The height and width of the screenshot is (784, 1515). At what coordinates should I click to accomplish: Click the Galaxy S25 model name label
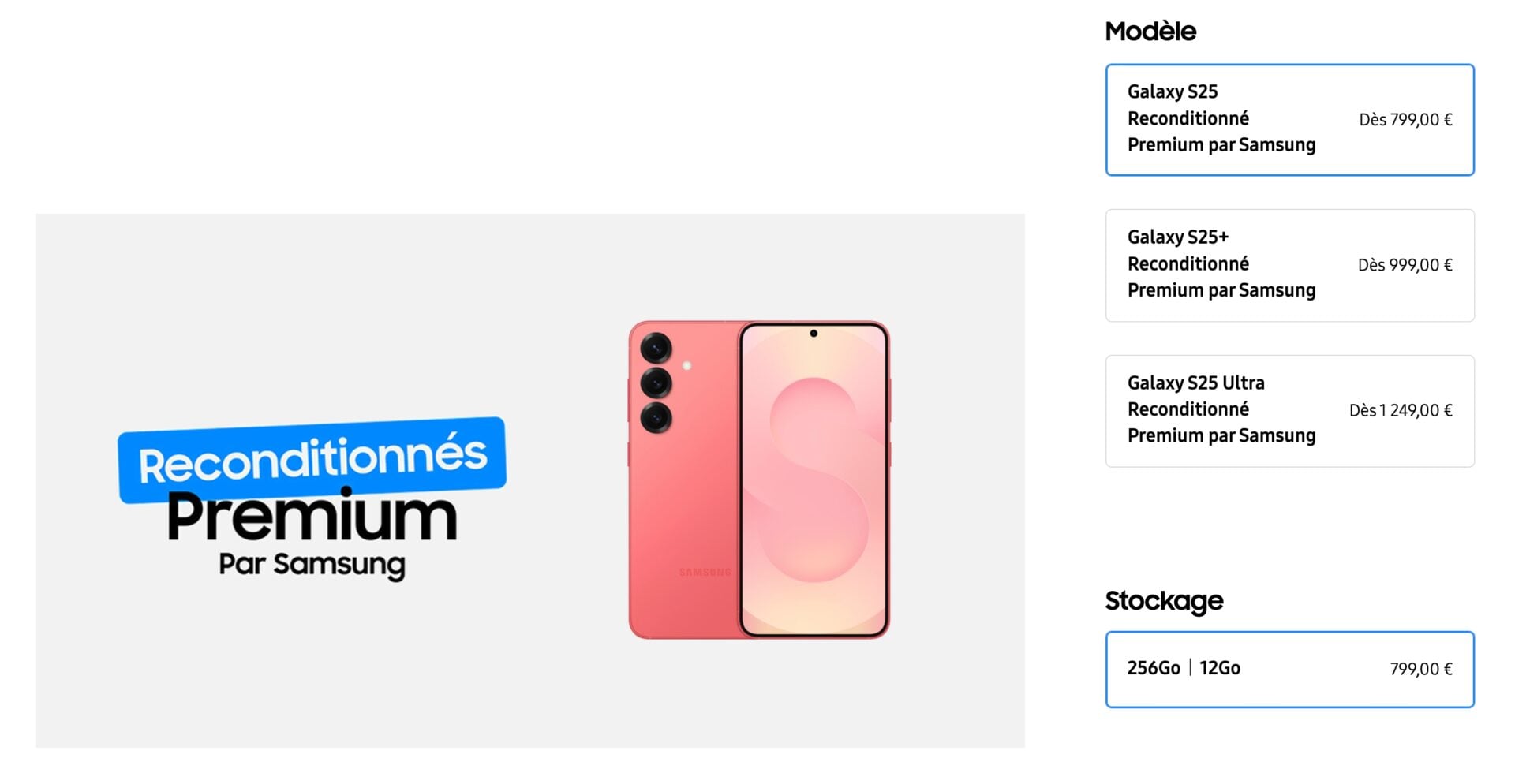(1173, 91)
